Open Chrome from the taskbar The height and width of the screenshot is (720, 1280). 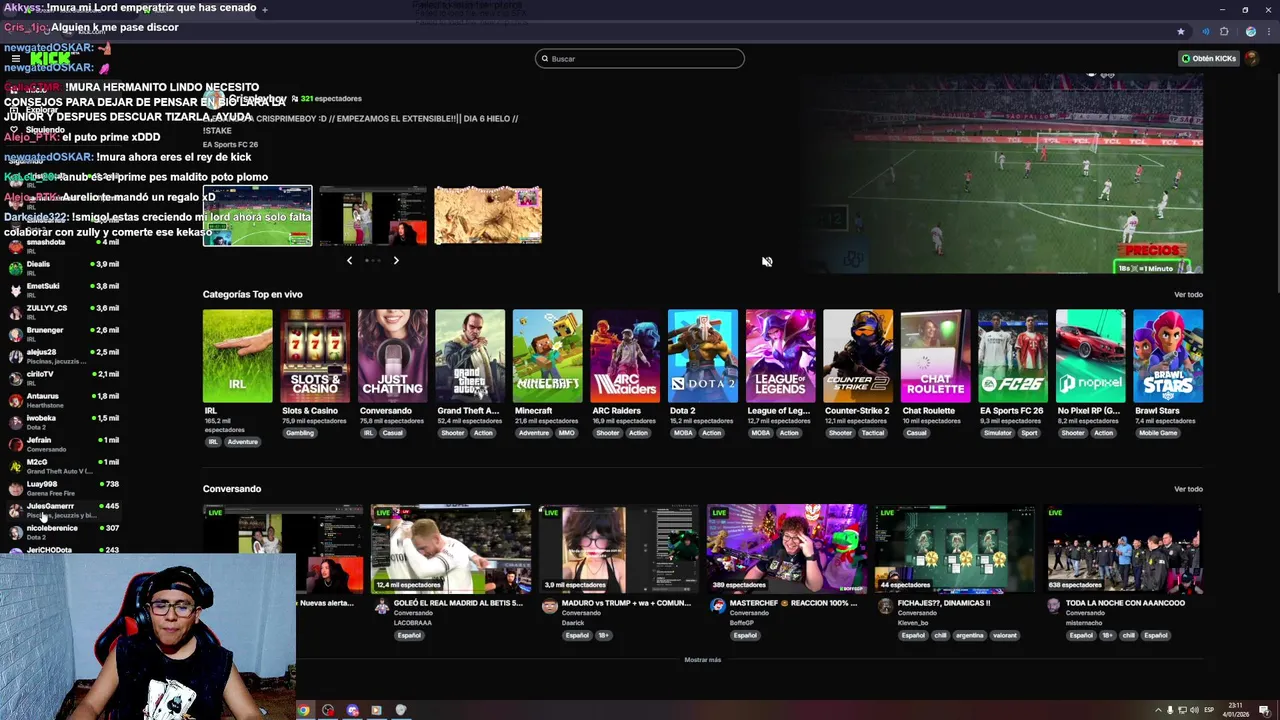pyautogui.click(x=304, y=711)
